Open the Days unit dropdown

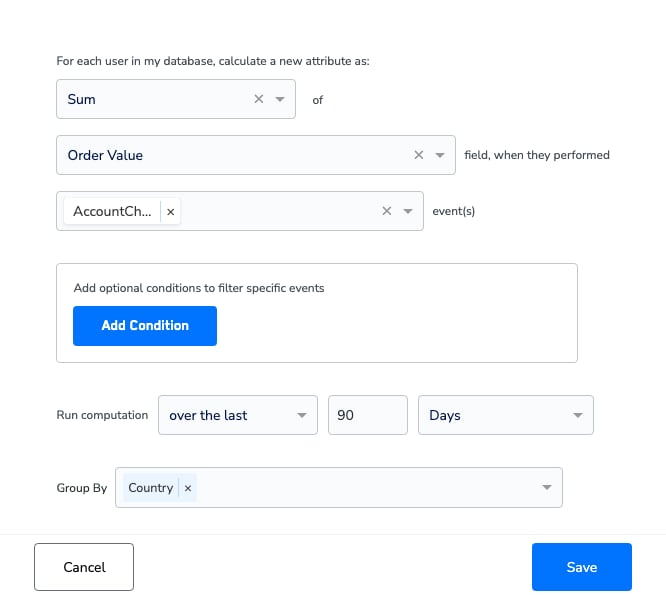[506, 415]
